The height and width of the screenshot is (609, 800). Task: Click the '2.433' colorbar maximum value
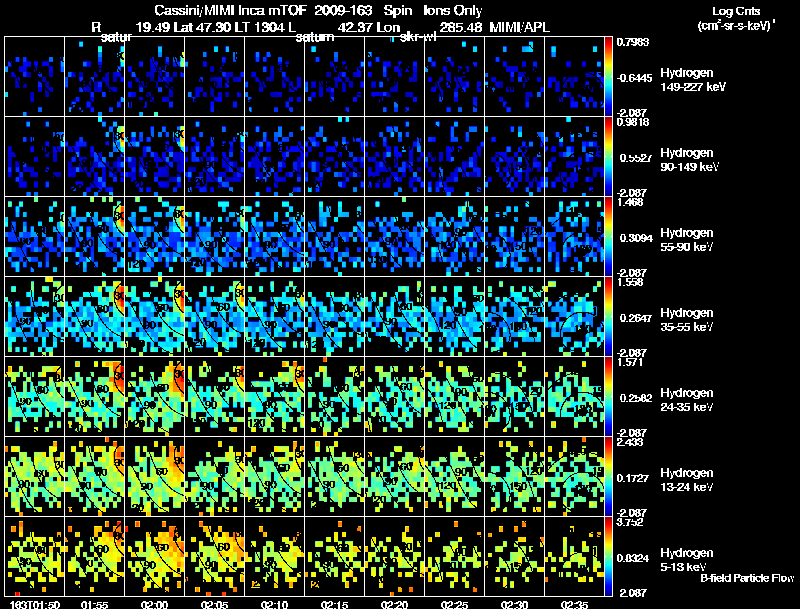[x=630, y=442]
